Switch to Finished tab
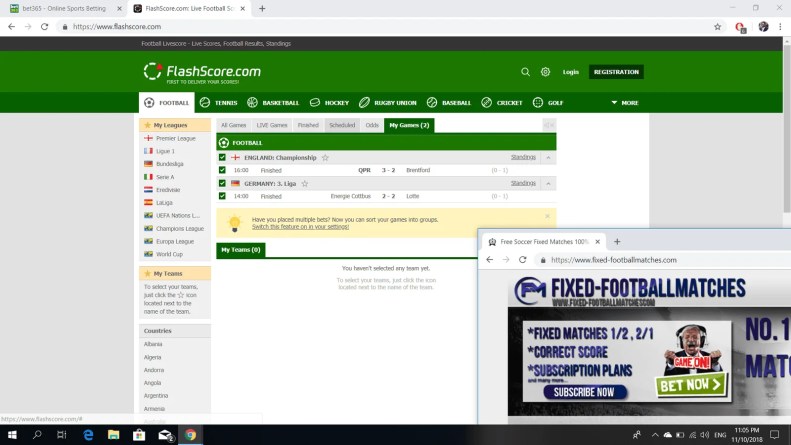 [x=308, y=125]
